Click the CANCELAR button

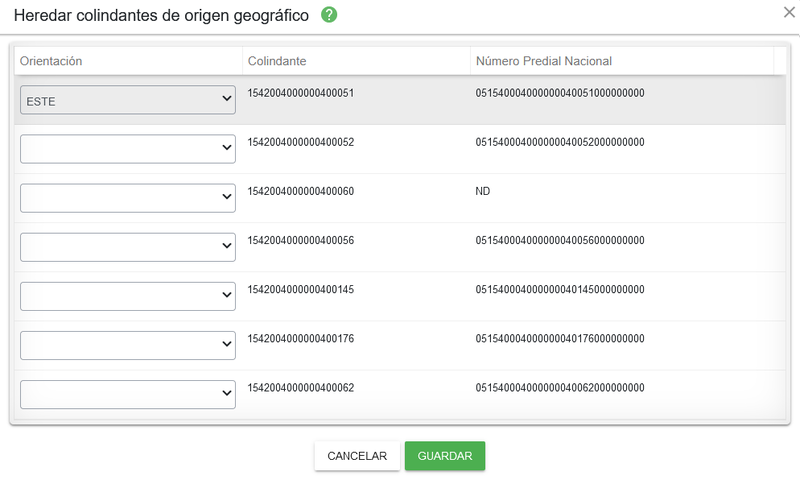(x=357, y=456)
